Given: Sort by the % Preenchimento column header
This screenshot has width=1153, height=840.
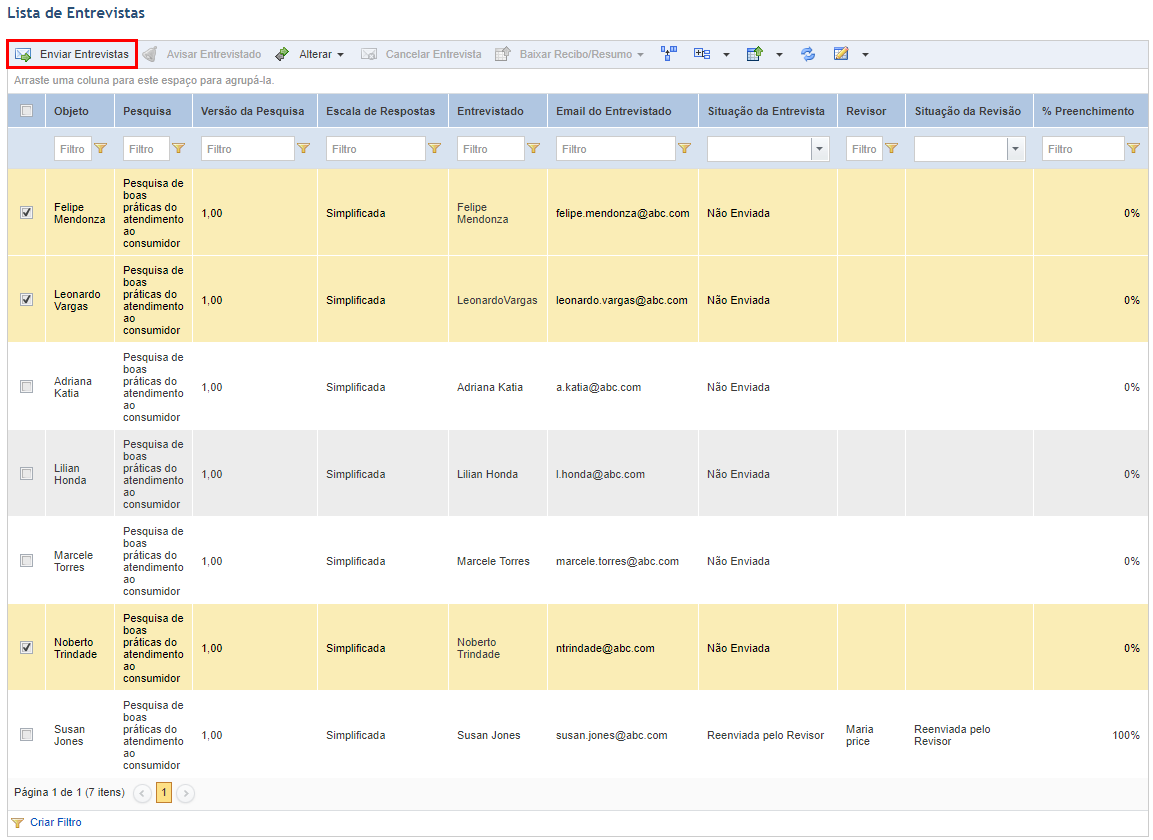Looking at the screenshot, I should [1088, 111].
